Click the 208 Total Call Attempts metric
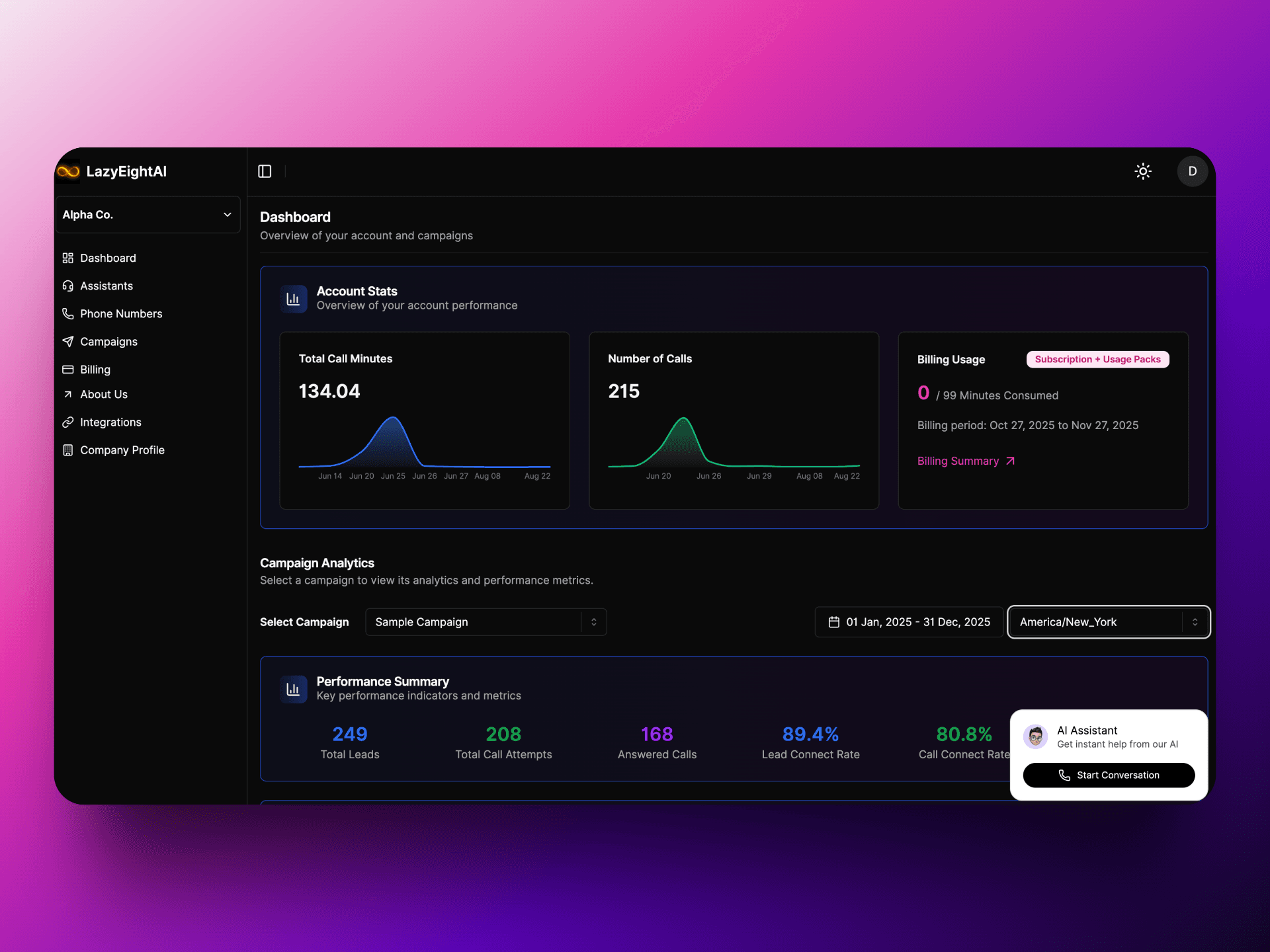The width and height of the screenshot is (1270, 952). pyautogui.click(x=503, y=734)
